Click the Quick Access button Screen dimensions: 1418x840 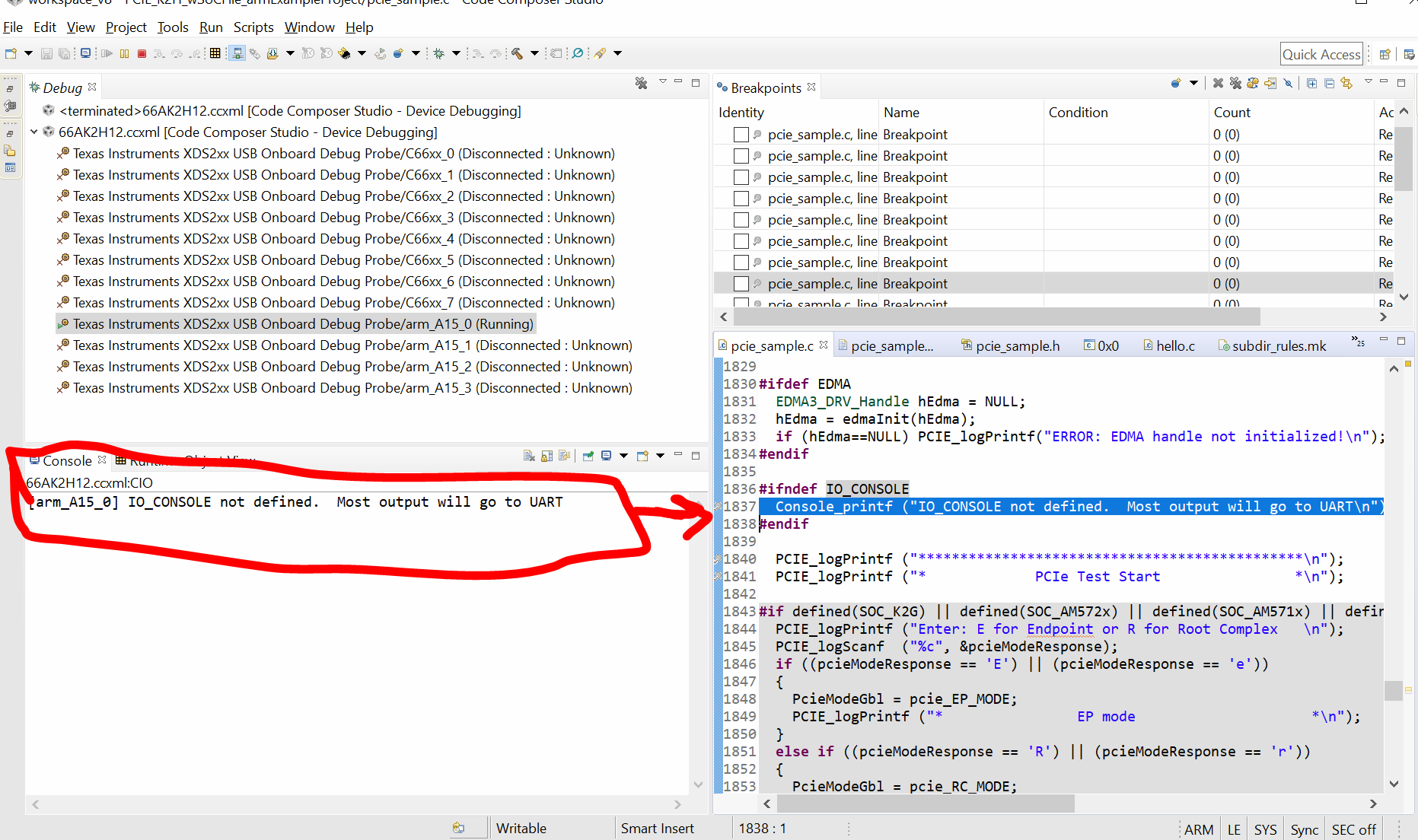point(1321,53)
